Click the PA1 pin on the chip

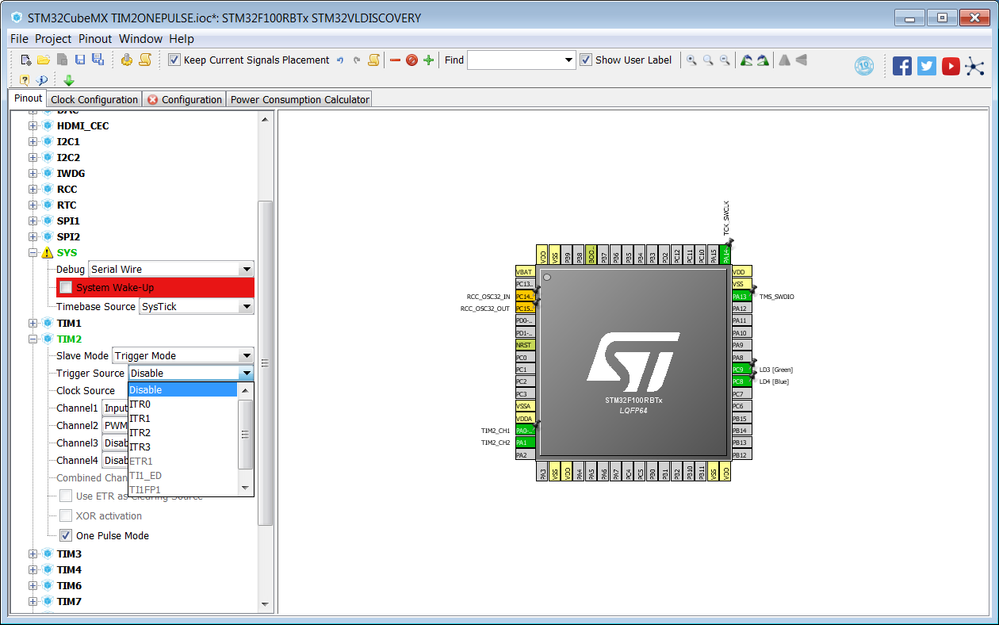(x=525, y=443)
